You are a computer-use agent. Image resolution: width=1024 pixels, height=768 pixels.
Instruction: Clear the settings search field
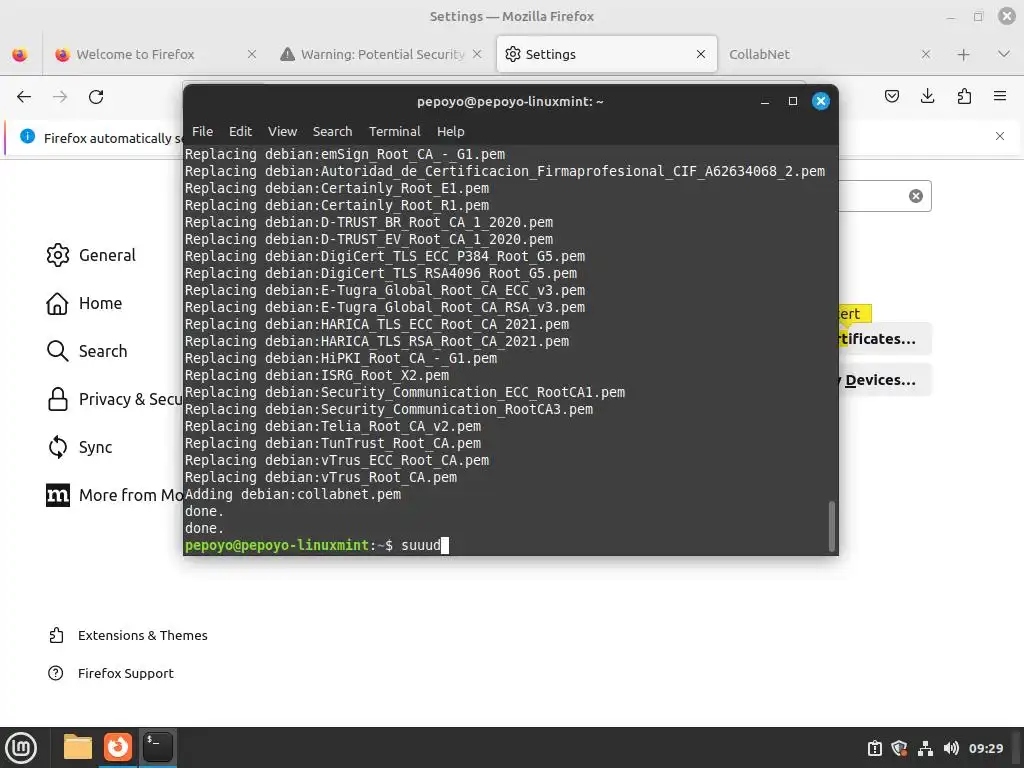916,196
